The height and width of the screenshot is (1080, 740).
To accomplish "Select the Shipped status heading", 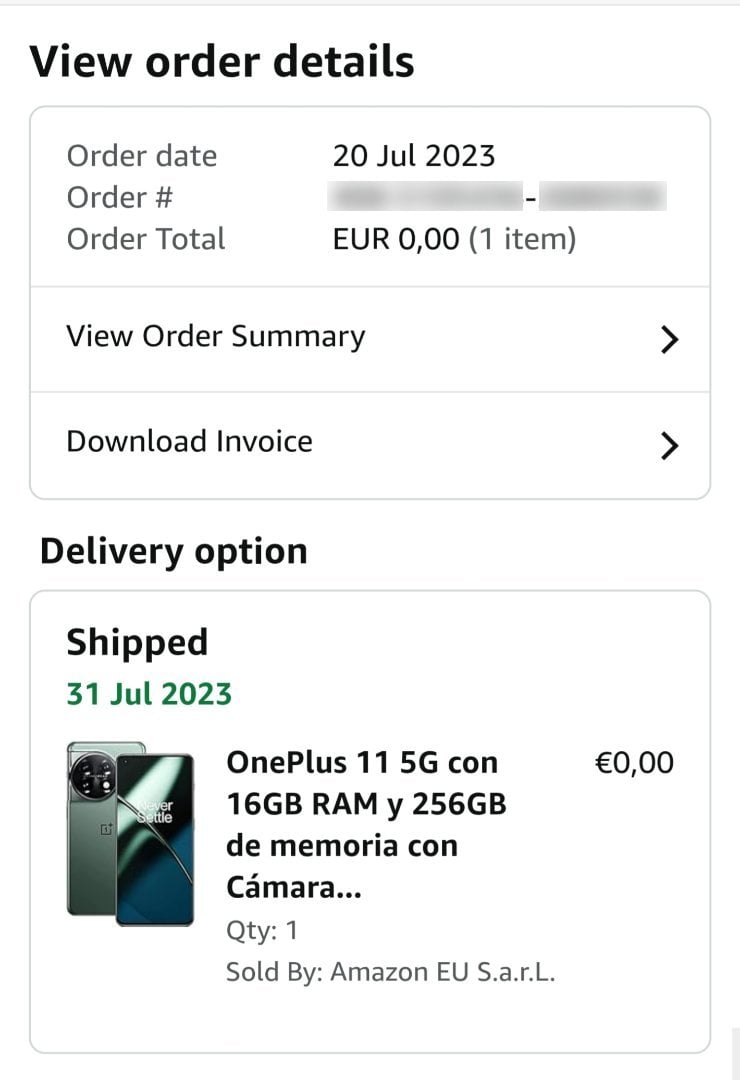I will pos(137,643).
